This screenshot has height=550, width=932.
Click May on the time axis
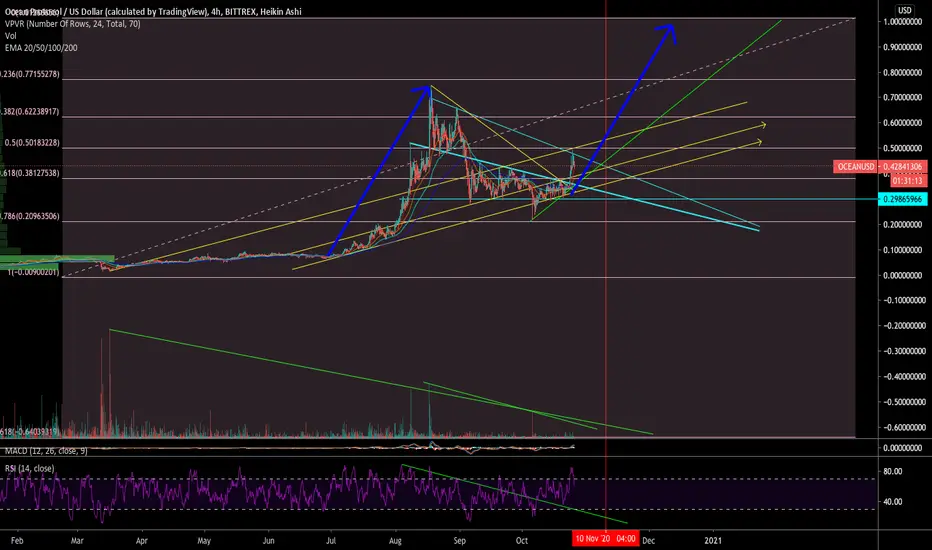[204, 541]
